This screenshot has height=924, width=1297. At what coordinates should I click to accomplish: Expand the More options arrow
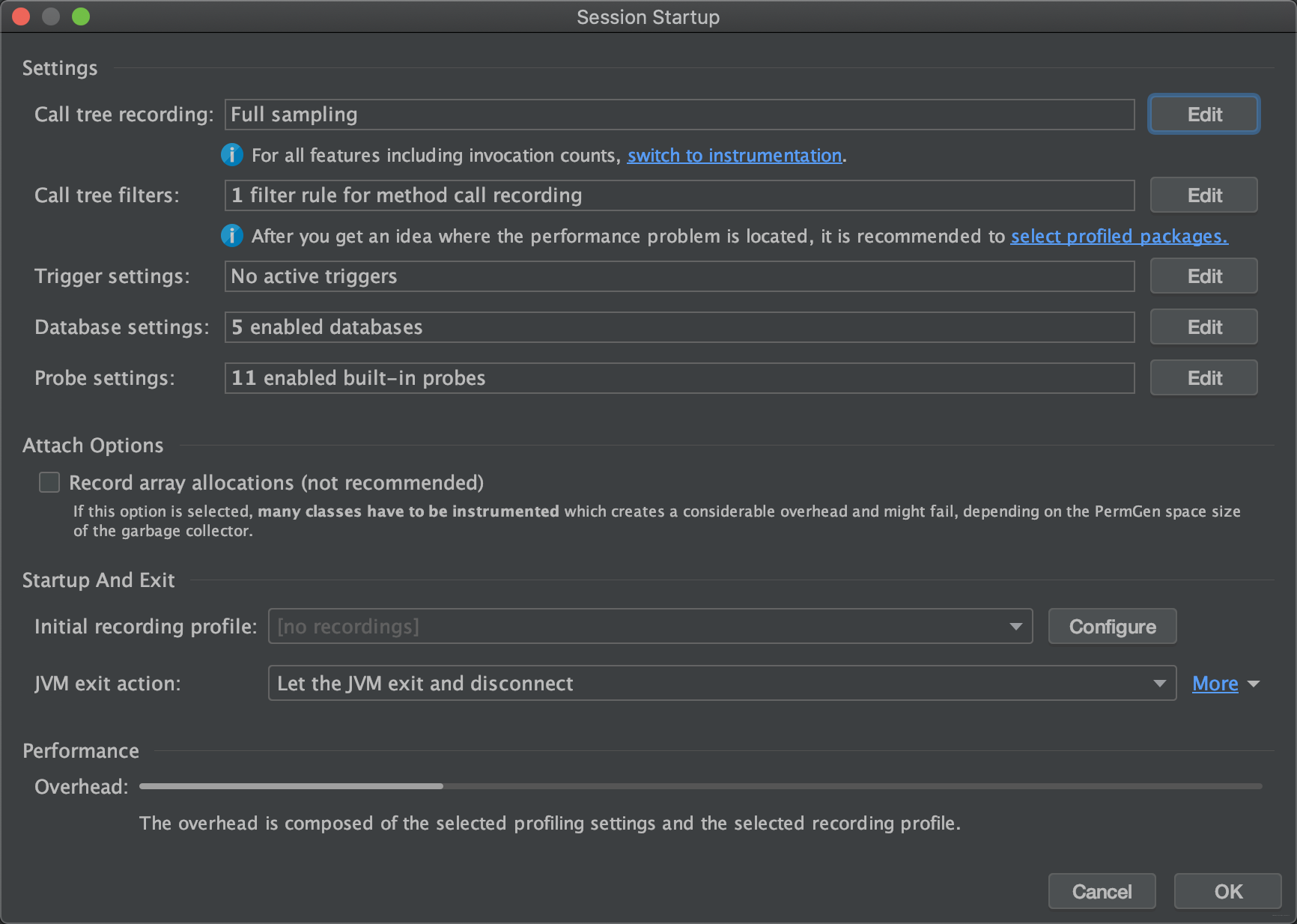point(1254,684)
